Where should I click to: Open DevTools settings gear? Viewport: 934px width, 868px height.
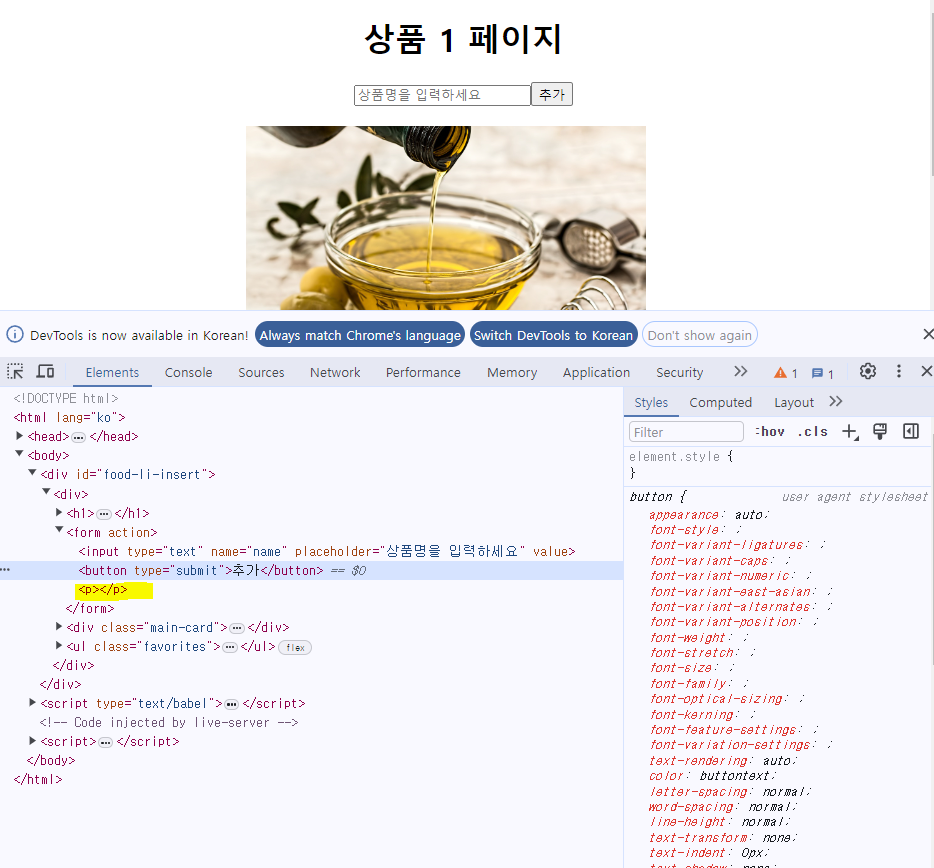tap(868, 372)
